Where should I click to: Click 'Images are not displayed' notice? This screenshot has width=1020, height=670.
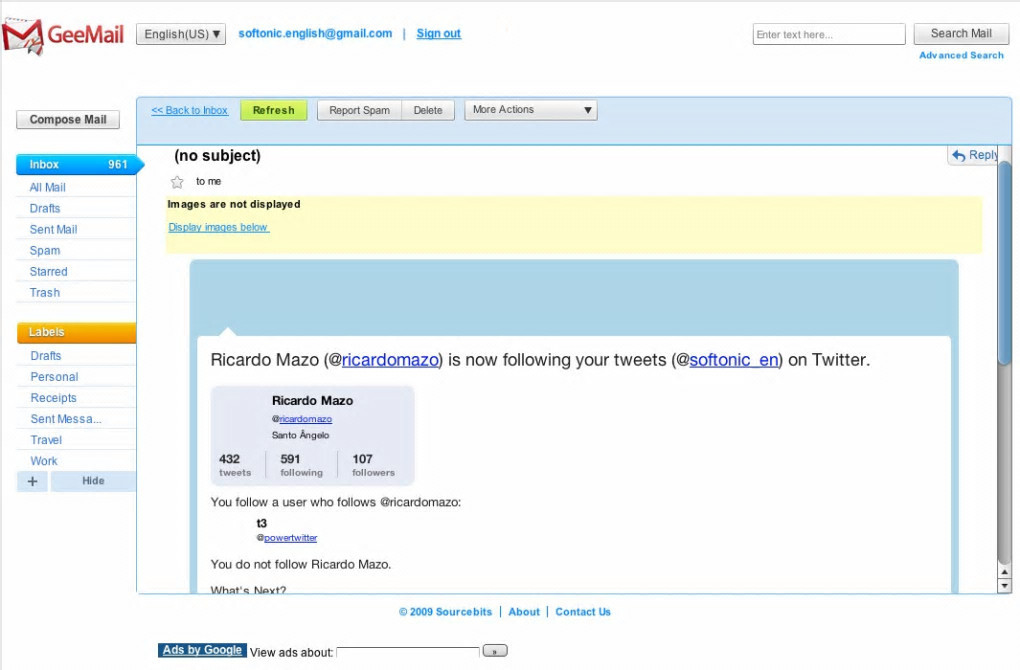(x=234, y=204)
